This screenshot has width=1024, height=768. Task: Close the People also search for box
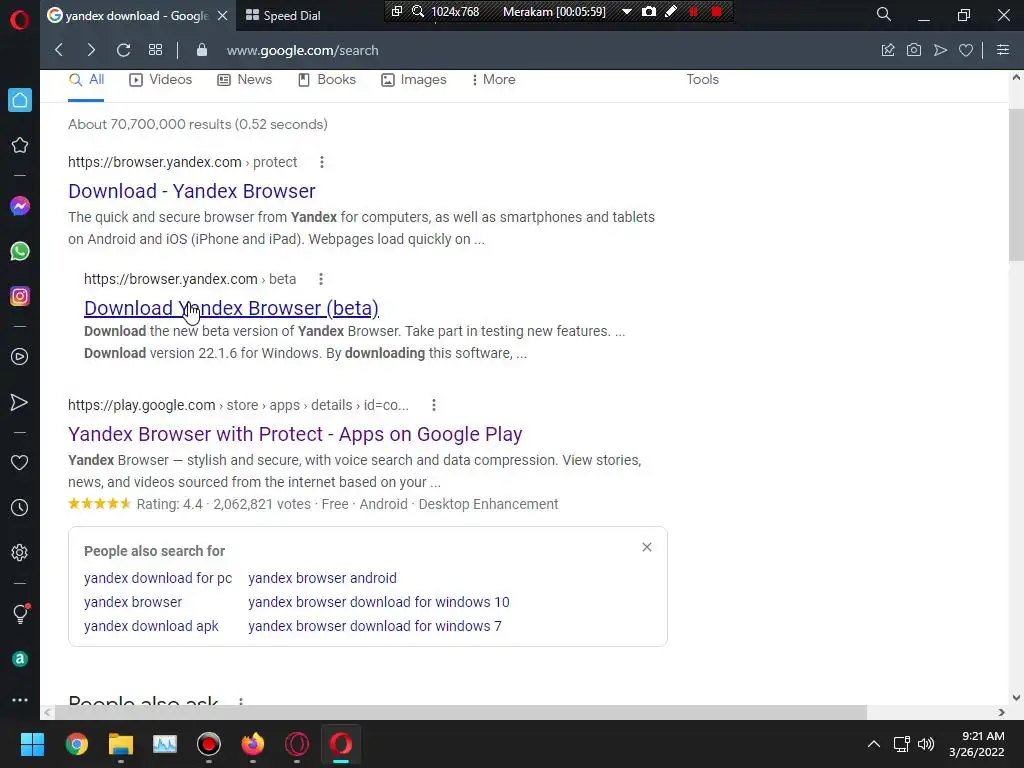pyautogui.click(x=647, y=547)
